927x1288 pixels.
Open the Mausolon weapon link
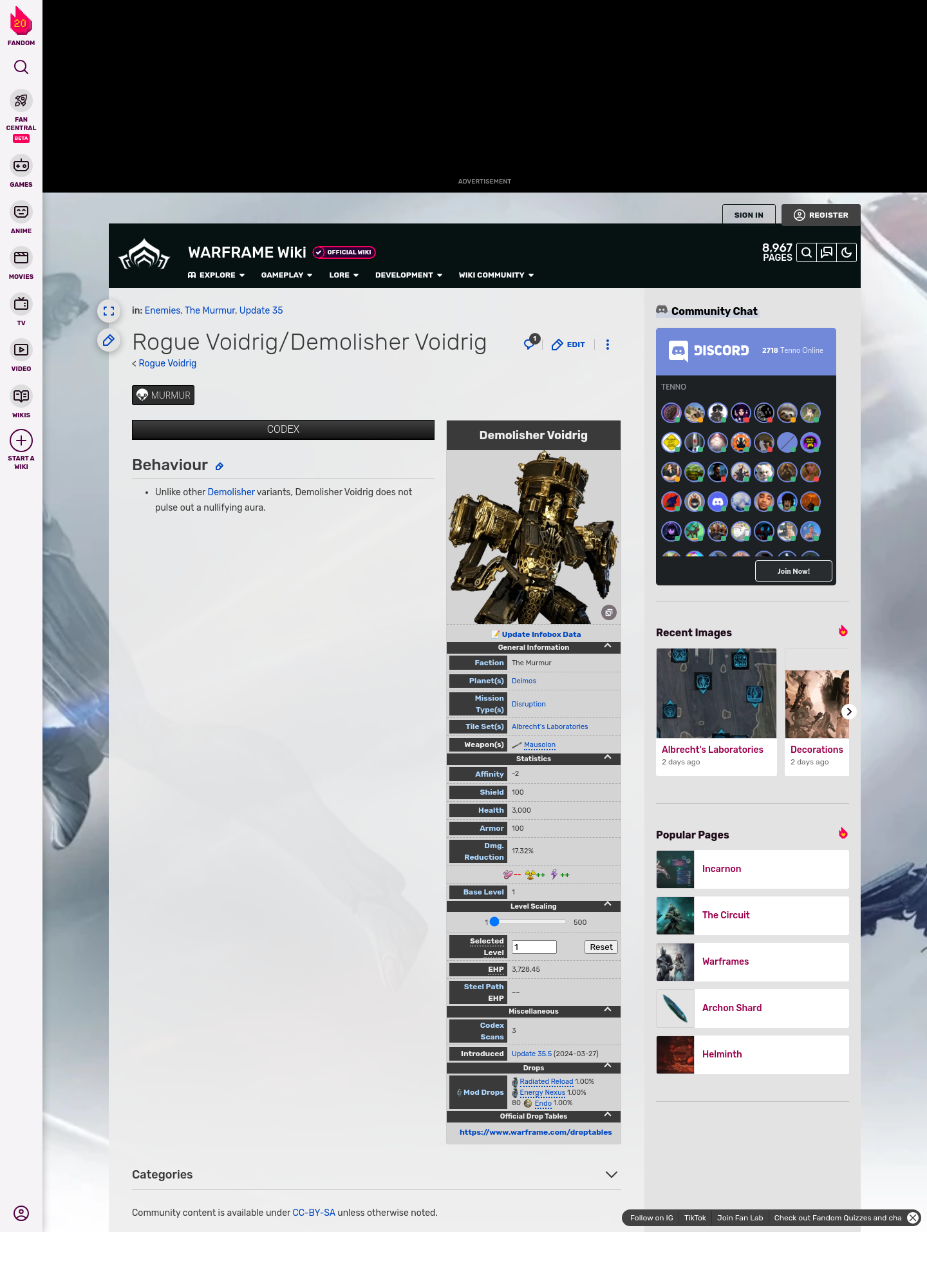(x=539, y=744)
